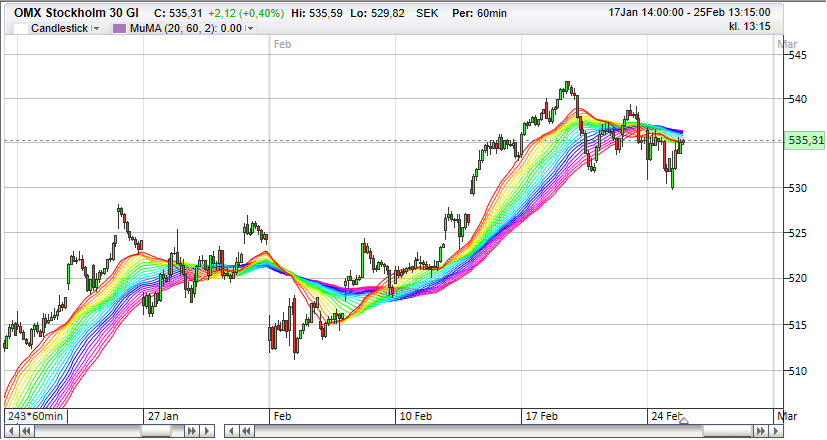
Task: Click the double left arrow on time scrollbar
Action: pos(246,431)
